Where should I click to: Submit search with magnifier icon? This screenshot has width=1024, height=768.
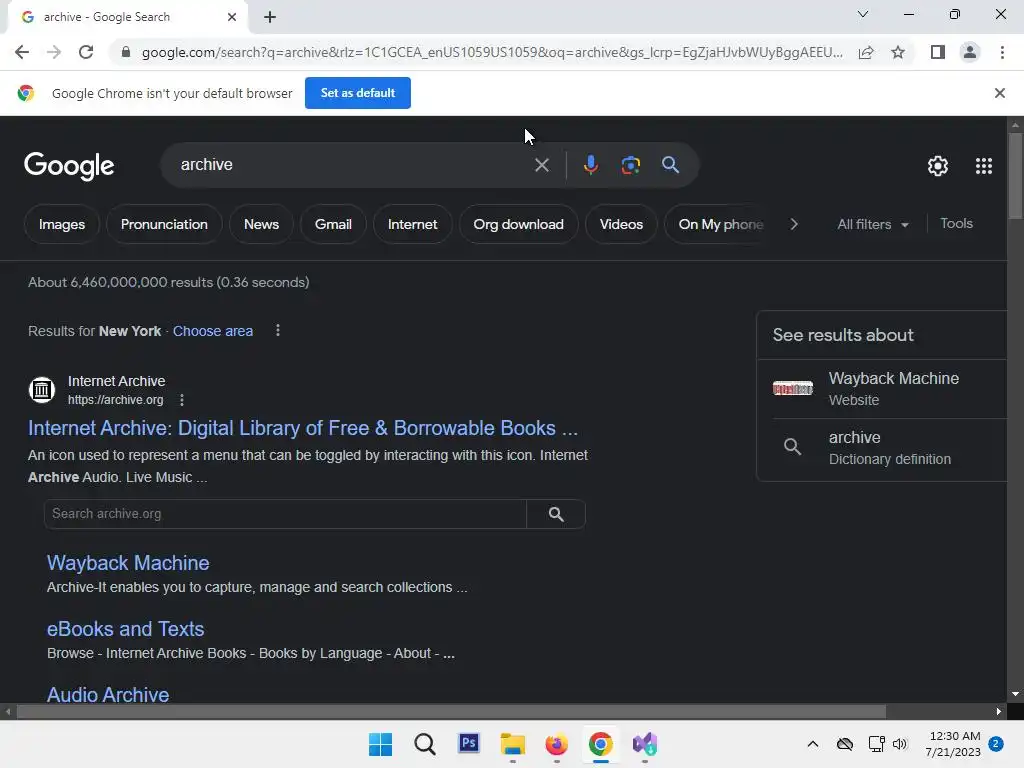coord(671,165)
